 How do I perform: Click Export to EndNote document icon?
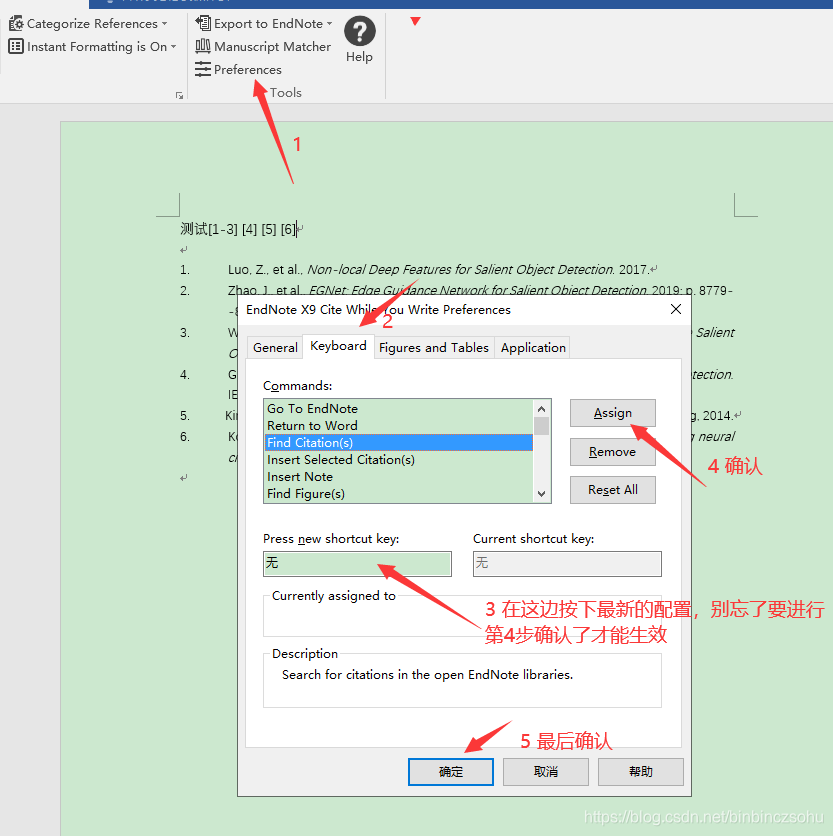pyautogui.click(x=203, y=23)
